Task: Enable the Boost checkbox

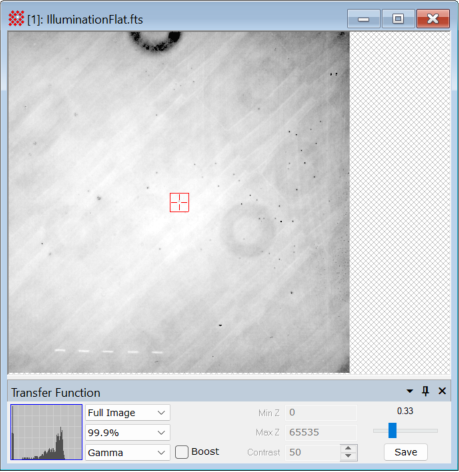Action: click(182, 452)
